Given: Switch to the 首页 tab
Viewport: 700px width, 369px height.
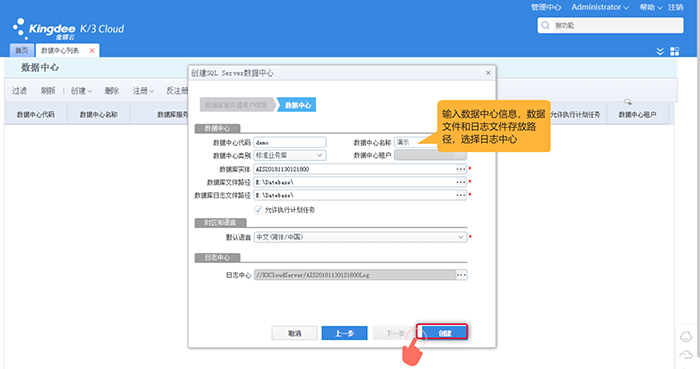Looking at the screenshot, I should point(21,50).
